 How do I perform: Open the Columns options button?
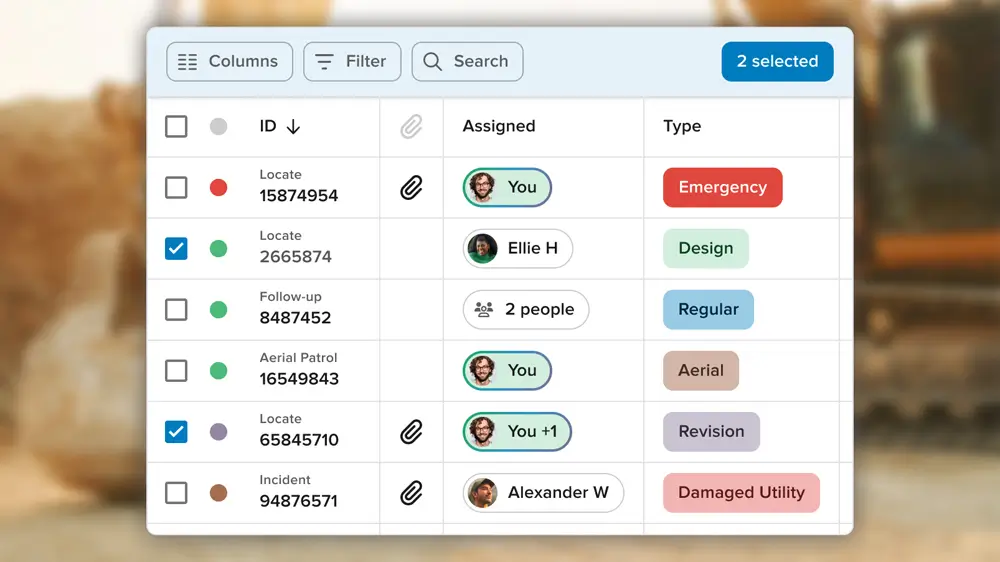tap(230, 61)
